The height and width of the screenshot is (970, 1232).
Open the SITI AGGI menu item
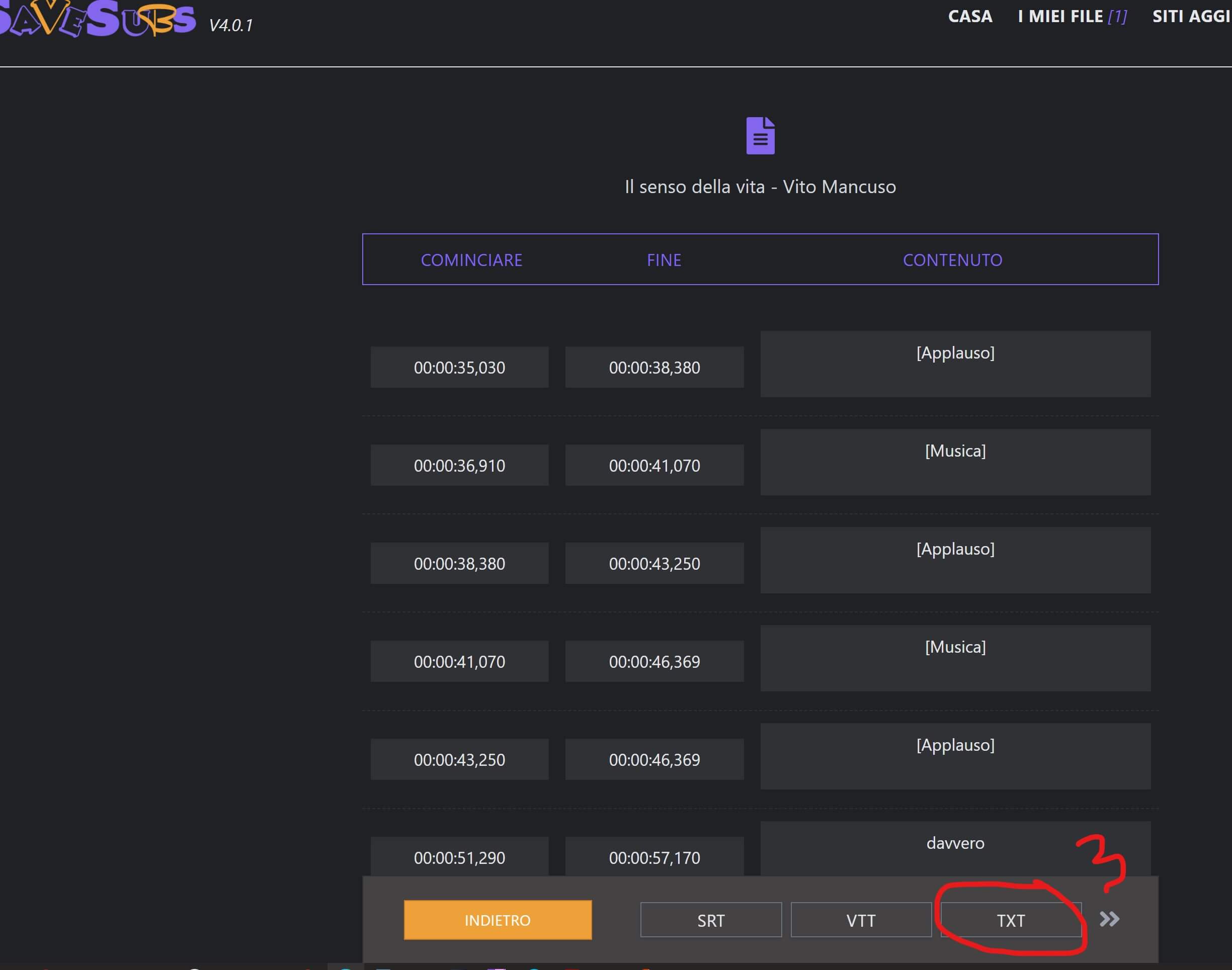pyautogui.click(x=1191, y=17)
